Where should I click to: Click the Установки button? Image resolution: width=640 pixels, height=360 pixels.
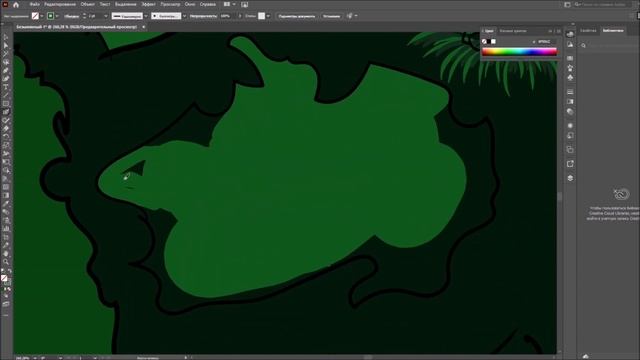[x=331, y=16]
